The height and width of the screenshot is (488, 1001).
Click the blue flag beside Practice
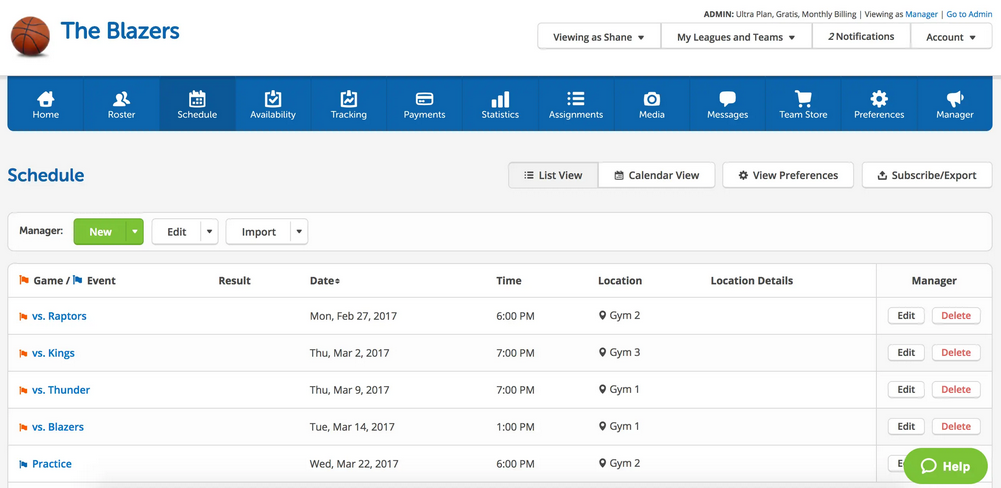23,464
